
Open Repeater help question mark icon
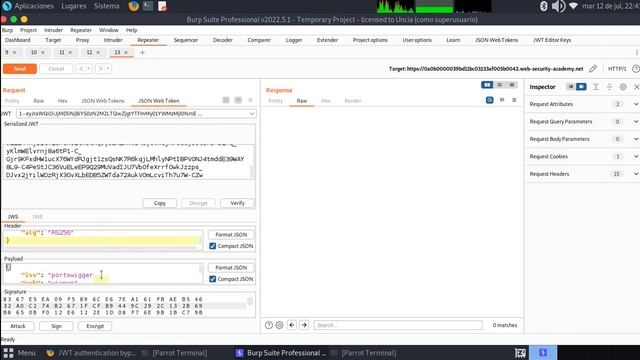tap(636, 69)
